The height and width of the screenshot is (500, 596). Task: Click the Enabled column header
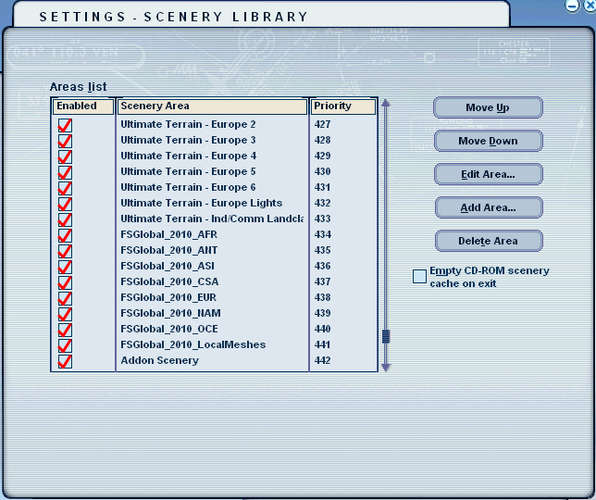click(83, 106)
